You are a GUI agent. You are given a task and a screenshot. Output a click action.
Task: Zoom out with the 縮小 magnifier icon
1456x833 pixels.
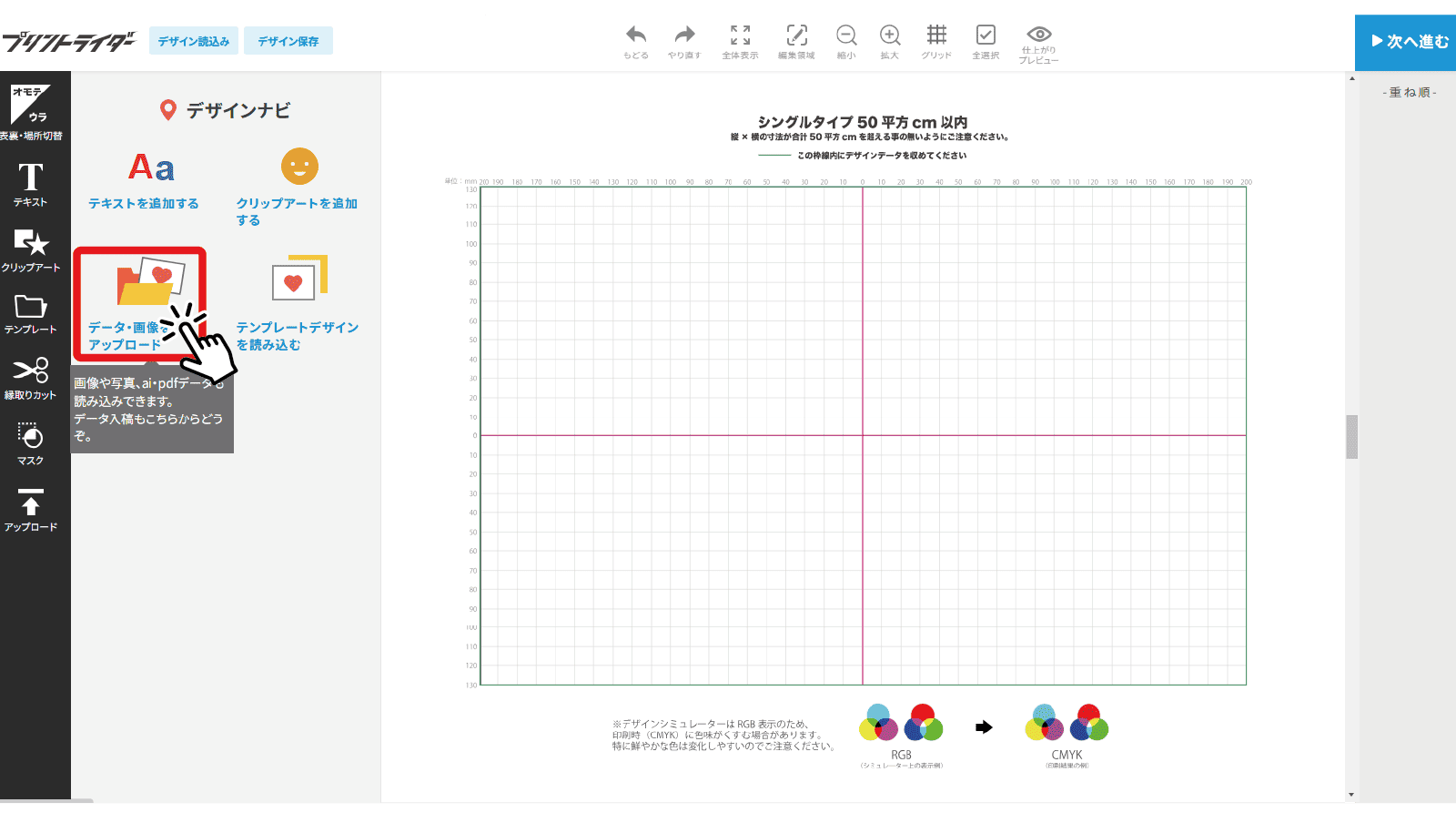coord(846,36)
